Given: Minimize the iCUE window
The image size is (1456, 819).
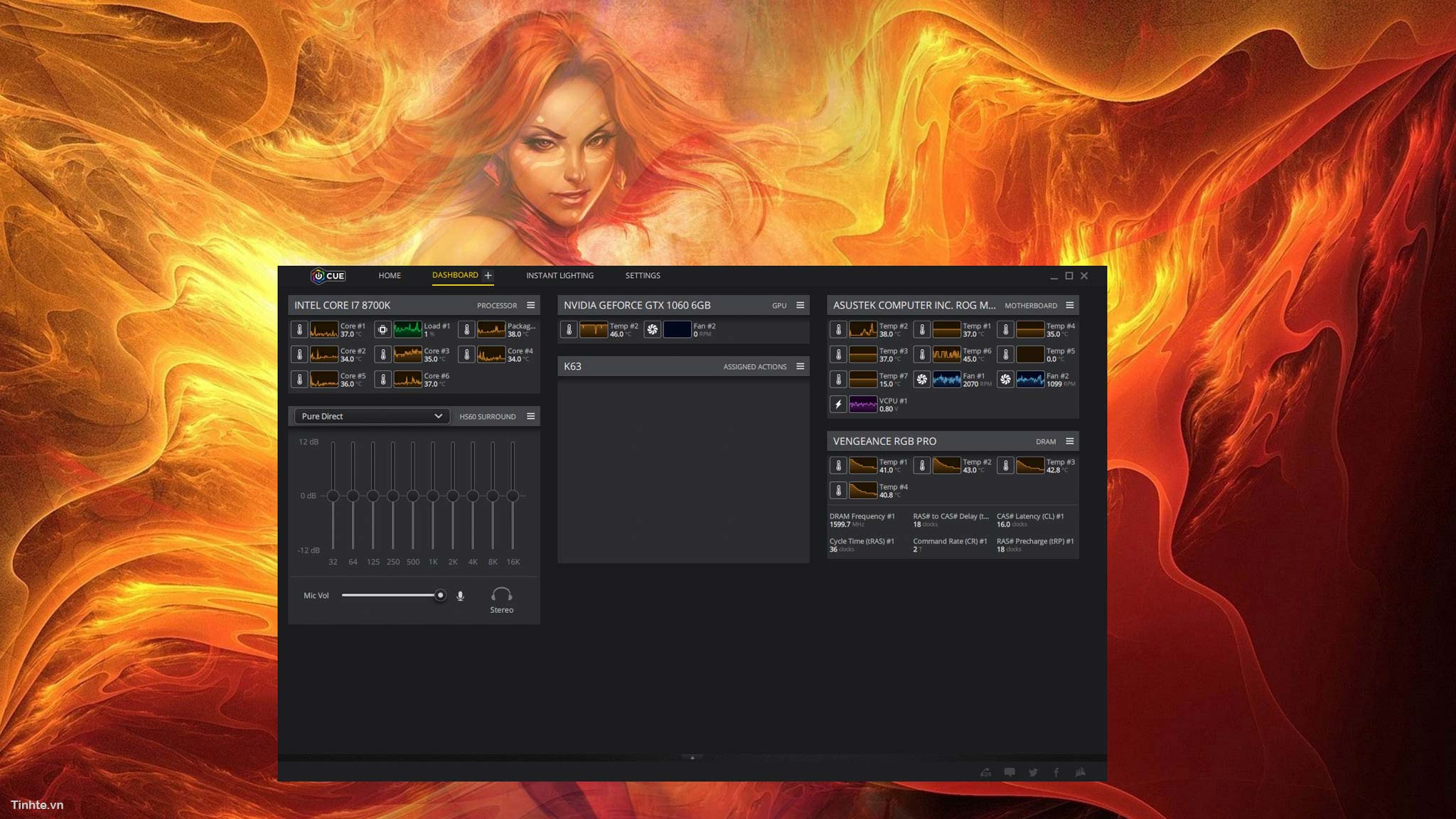Looking at the screenshot, I should [1054, 277].
